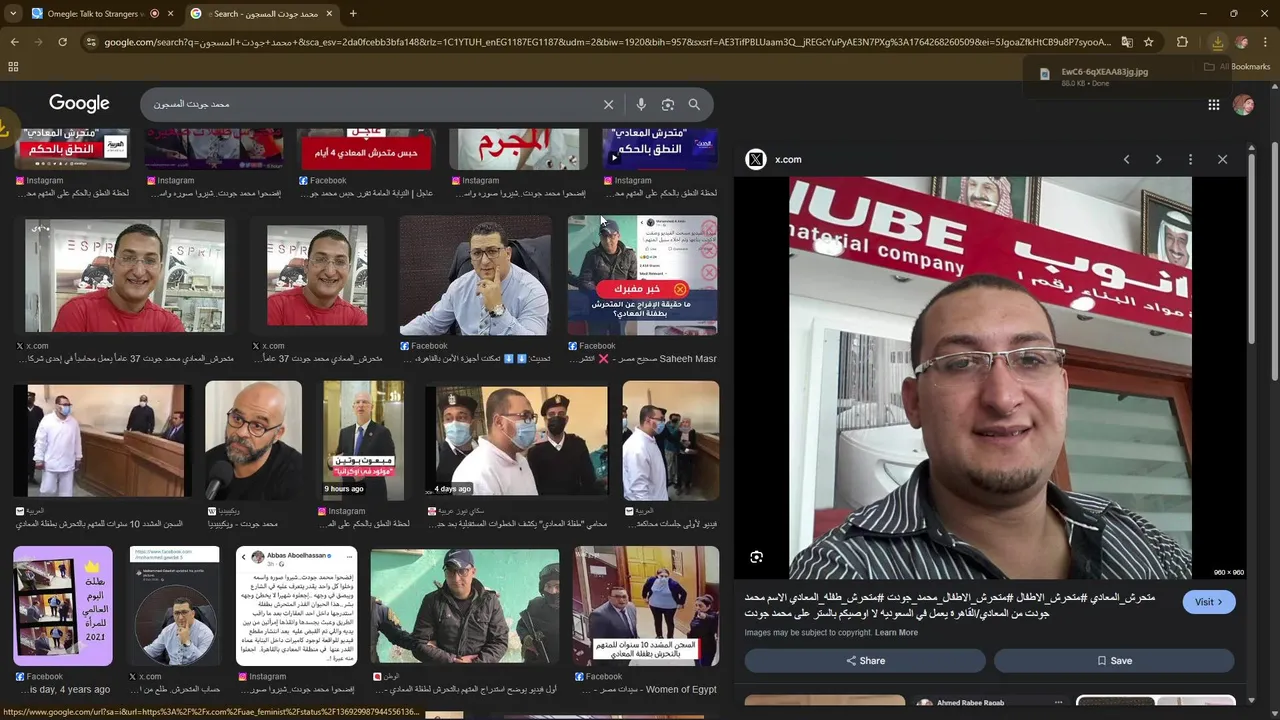Search by image with Google Lens
Screen dimensions: 1280x720
tap(667, 104)
